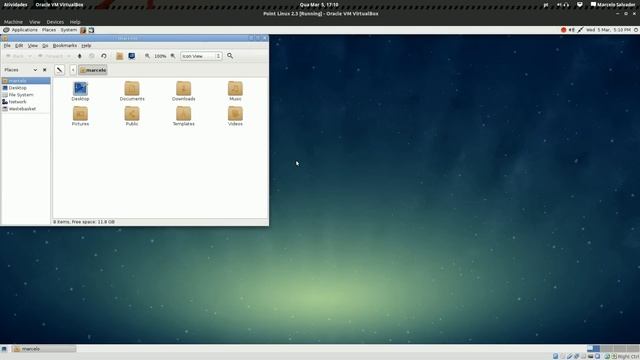Image resolution: width=640 pixels, height=360 pixels.
Task: Open the Go menu
Action: pyautogui.click(x=45, y=46)
